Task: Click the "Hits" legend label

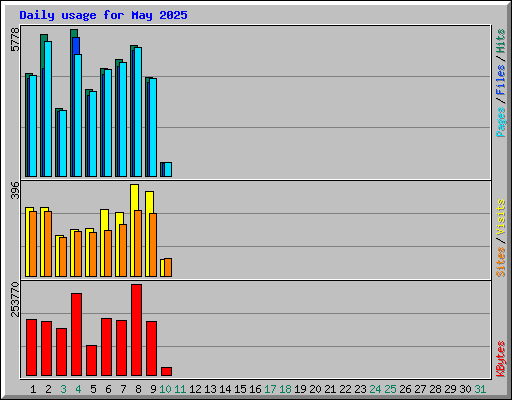Action: point(501,41)
